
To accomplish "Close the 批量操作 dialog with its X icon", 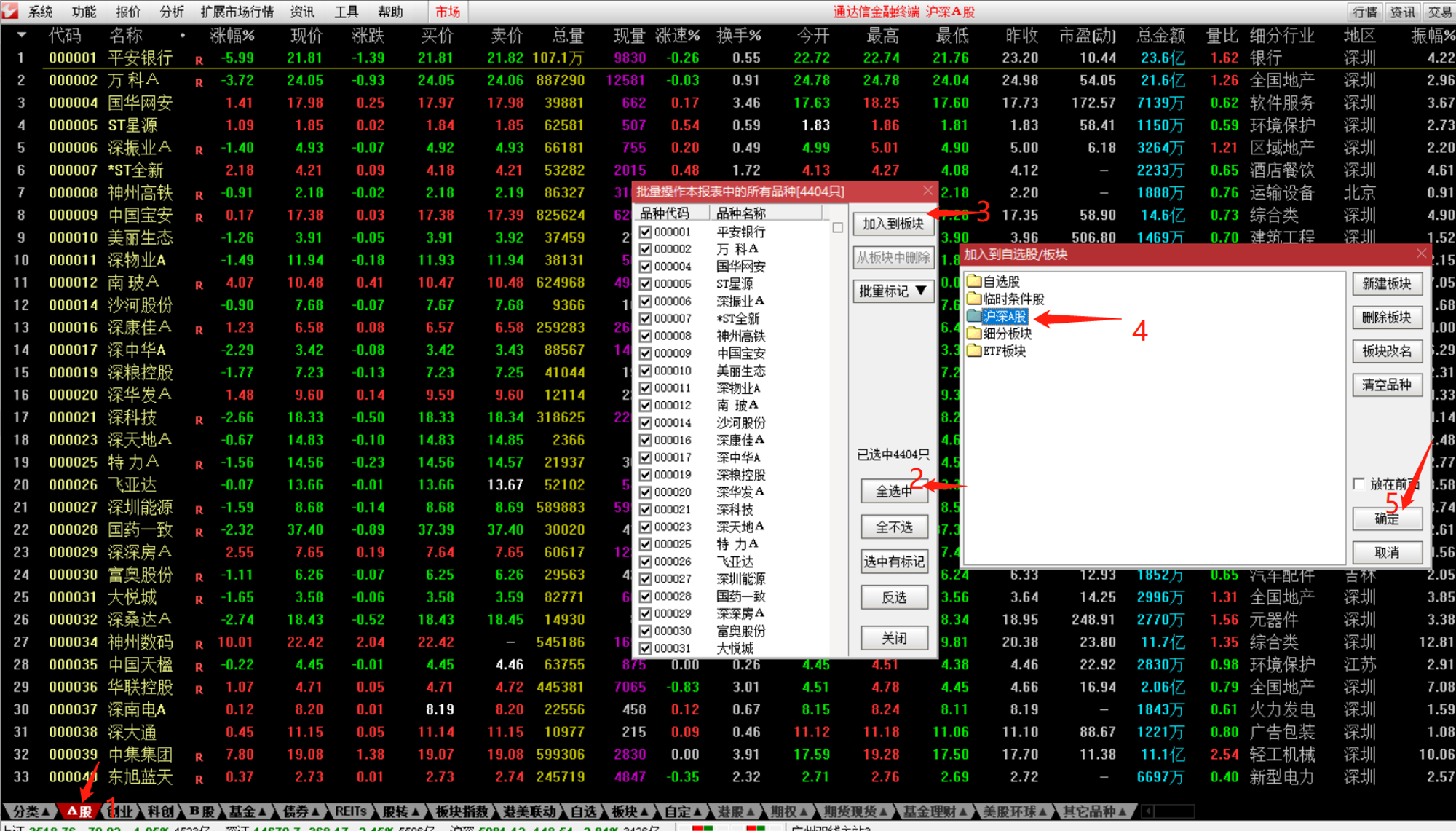I will [x=927, y=191].
